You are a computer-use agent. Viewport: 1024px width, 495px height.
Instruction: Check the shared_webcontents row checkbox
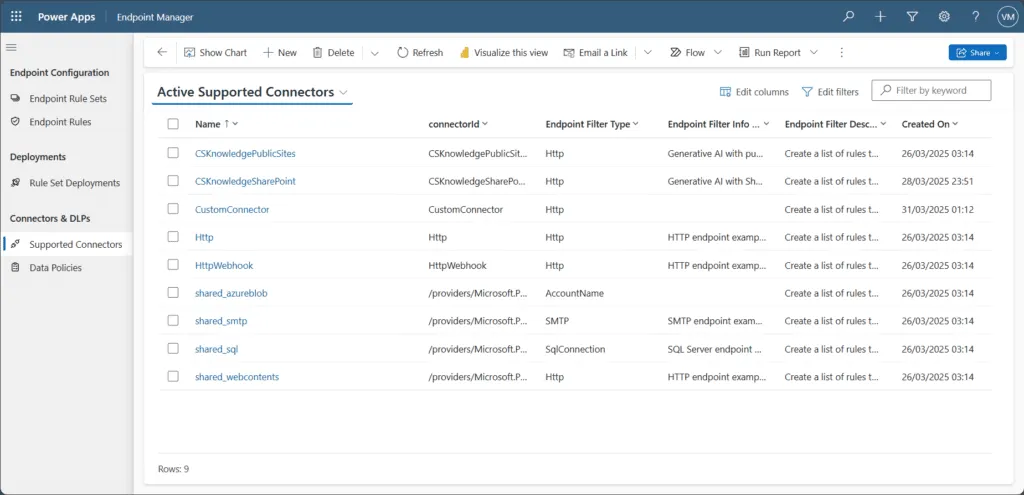pos(173,377)
